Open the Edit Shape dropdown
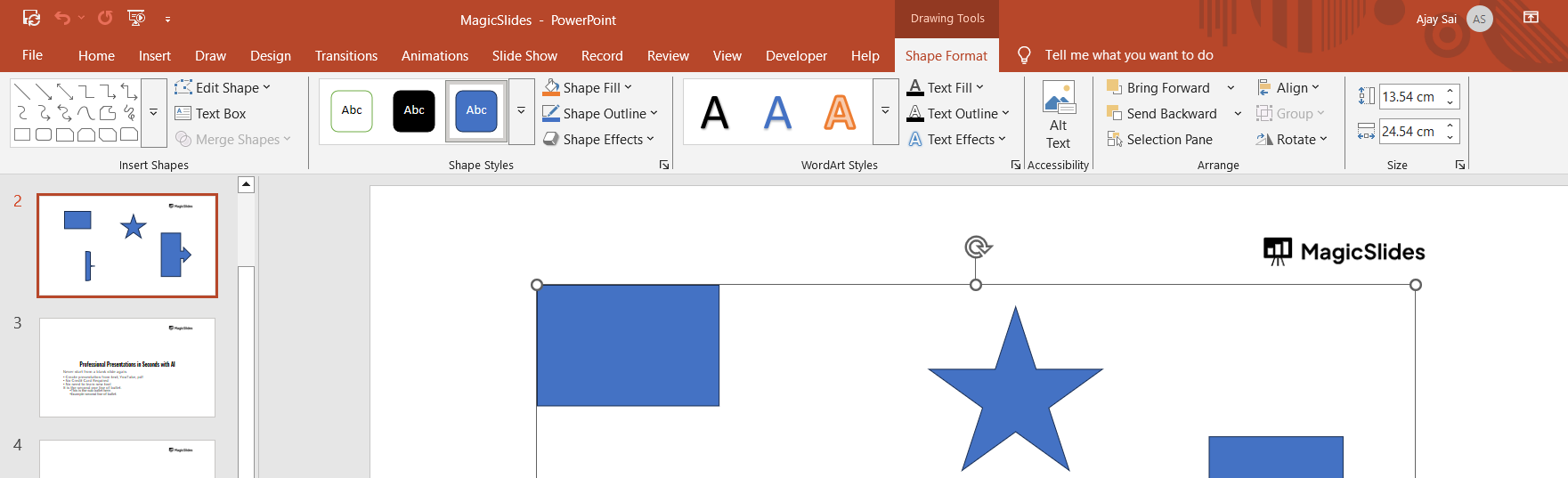1568x478 pixels. click(x=223, y=87)
